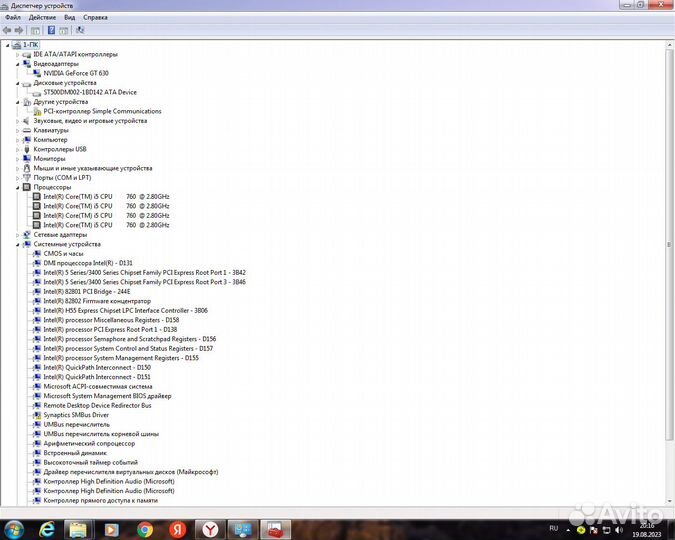Click the RU language indicator
The height and width of the screenshot is (540, 675).
[x=554, y=528]
